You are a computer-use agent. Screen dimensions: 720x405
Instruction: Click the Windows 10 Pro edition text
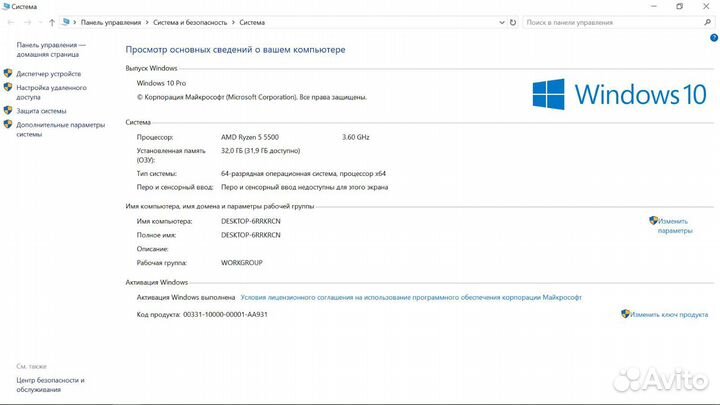pos(161,83)
